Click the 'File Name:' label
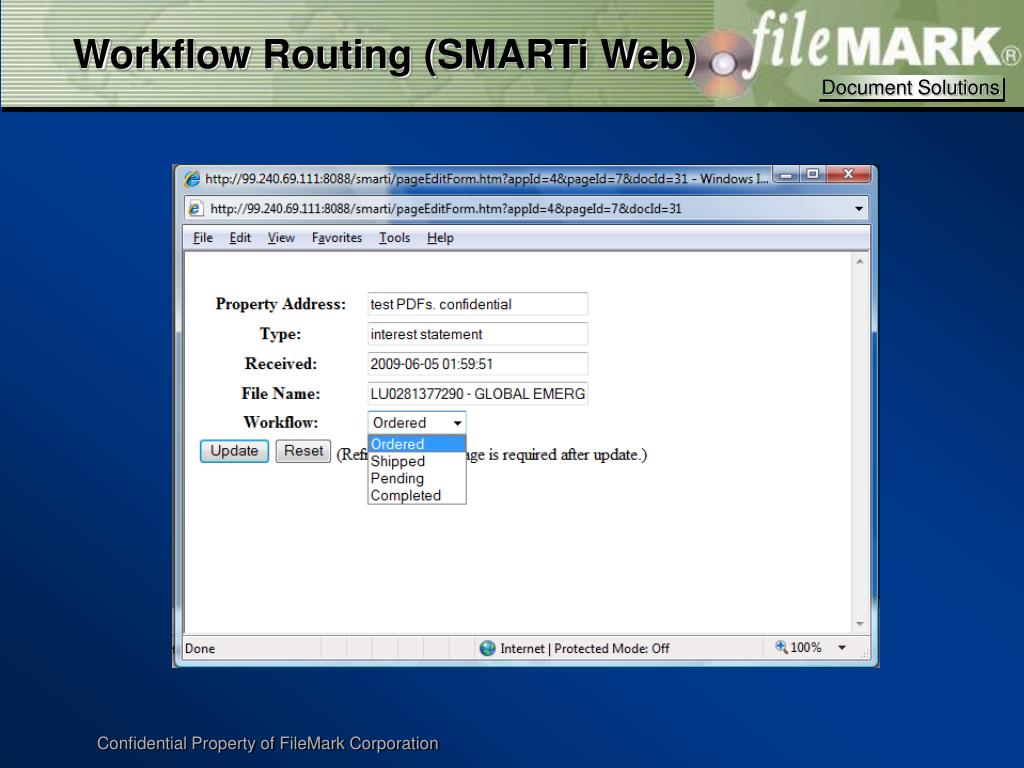 (281, 394)
